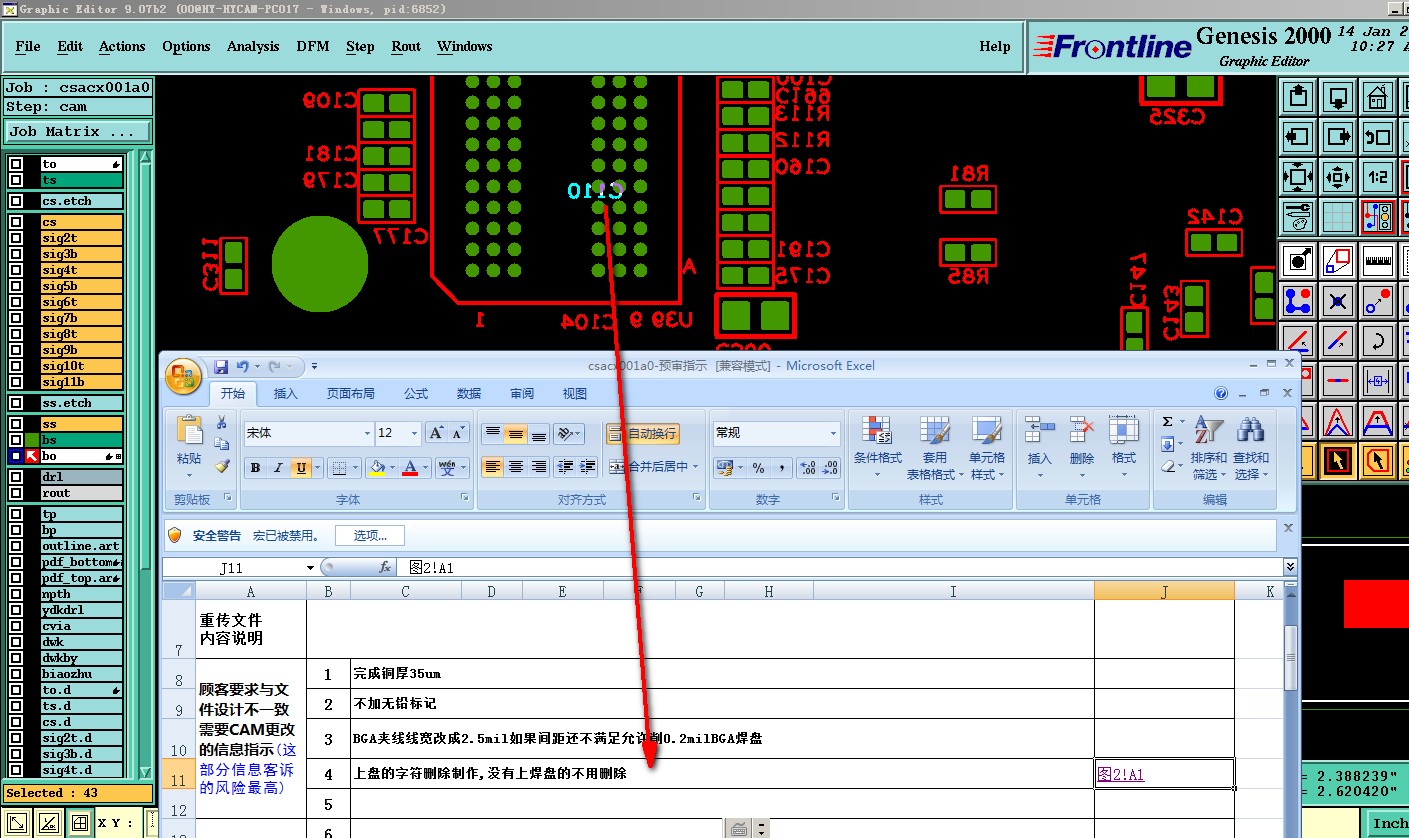
Task: Open the number format 常规 dropdown
Action: [x=833, y=433]
